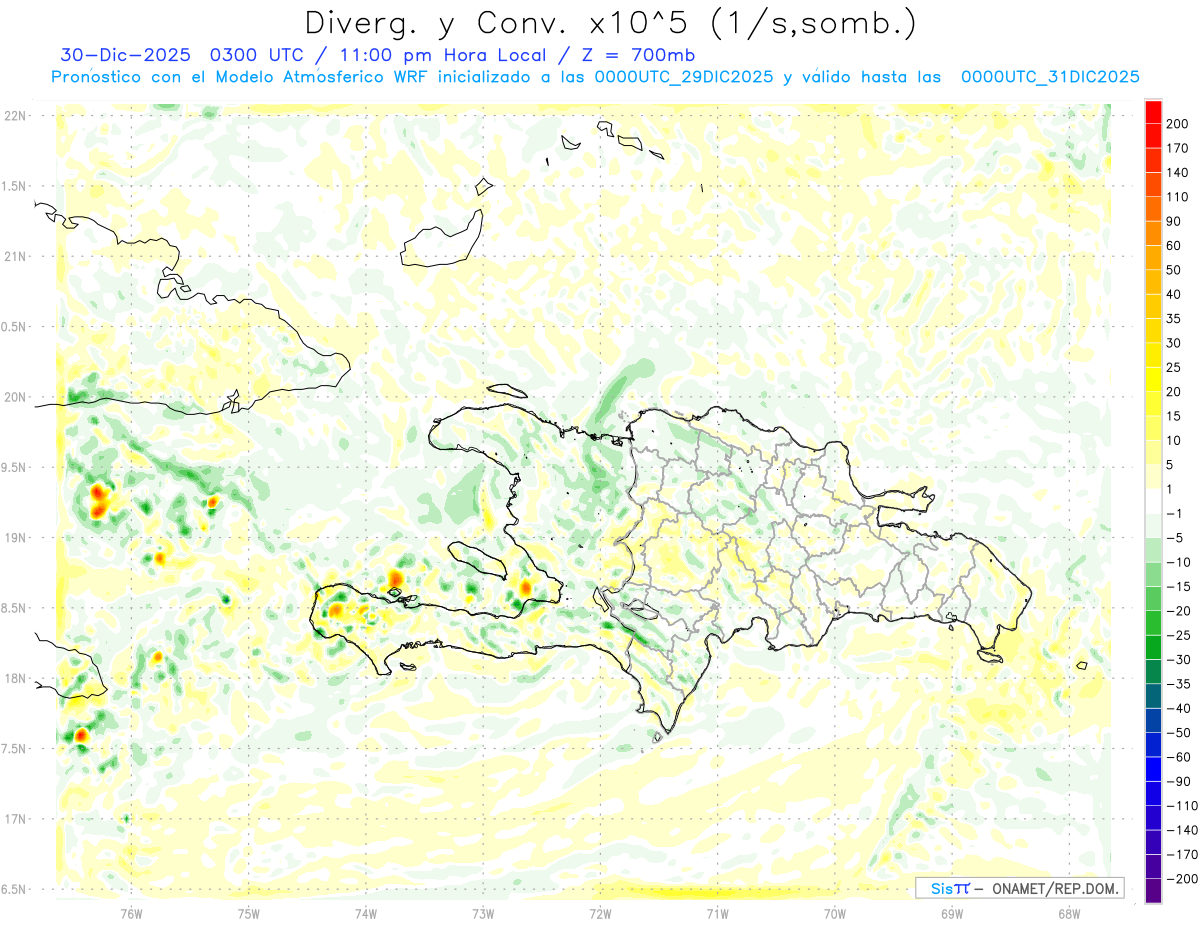
Task: Click the 'Pronostico con el Modelo Atmosferico WRF' line
Action: tap(596, 77)
